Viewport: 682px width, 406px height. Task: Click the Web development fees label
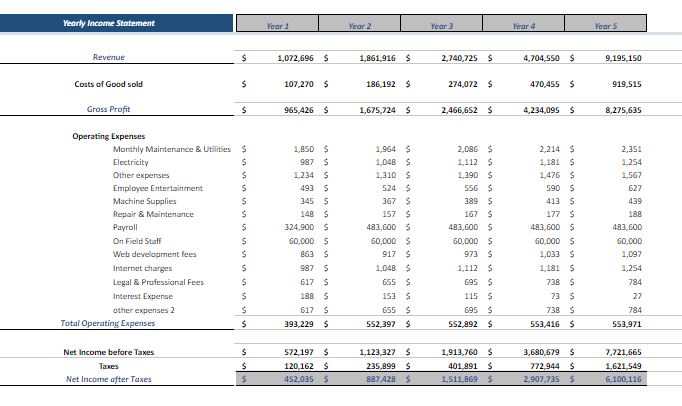[x=154, y=255]
